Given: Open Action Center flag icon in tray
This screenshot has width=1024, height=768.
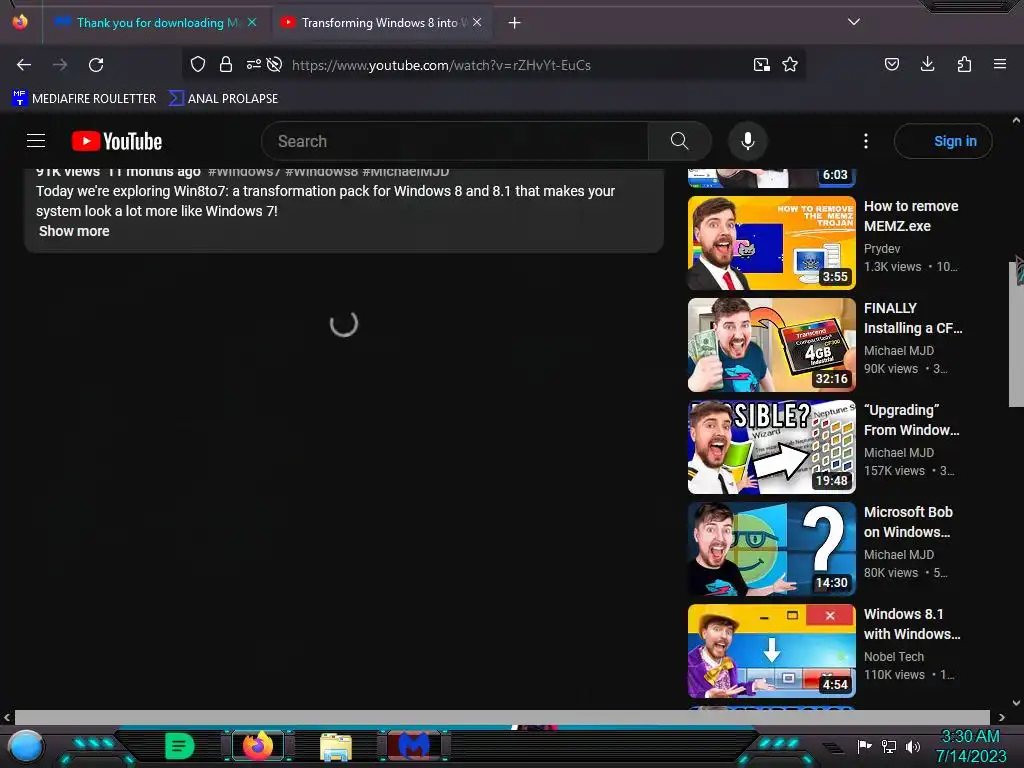Looking at the screenshot, I should coord(865,746).
